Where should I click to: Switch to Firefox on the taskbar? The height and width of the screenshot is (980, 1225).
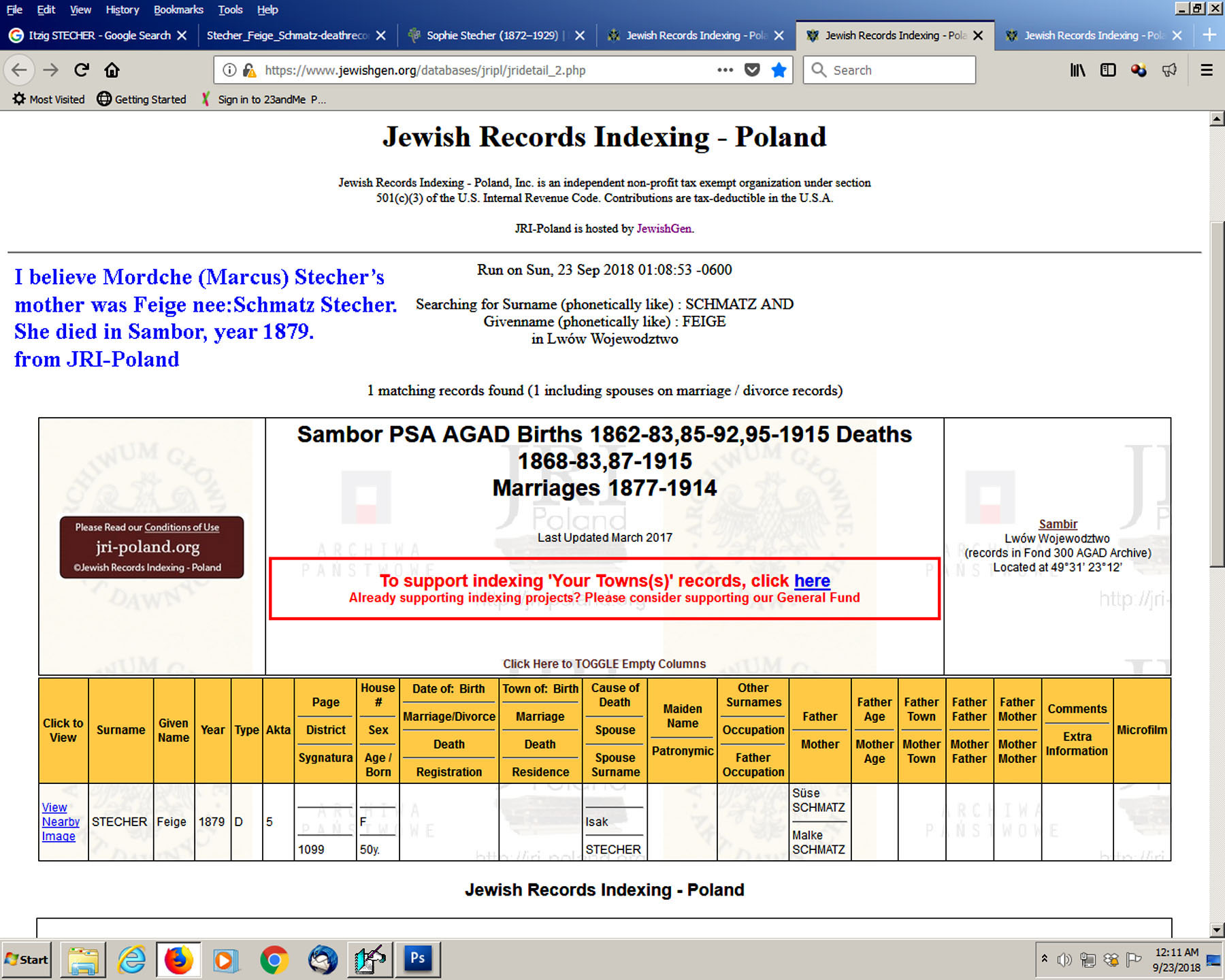178,960
